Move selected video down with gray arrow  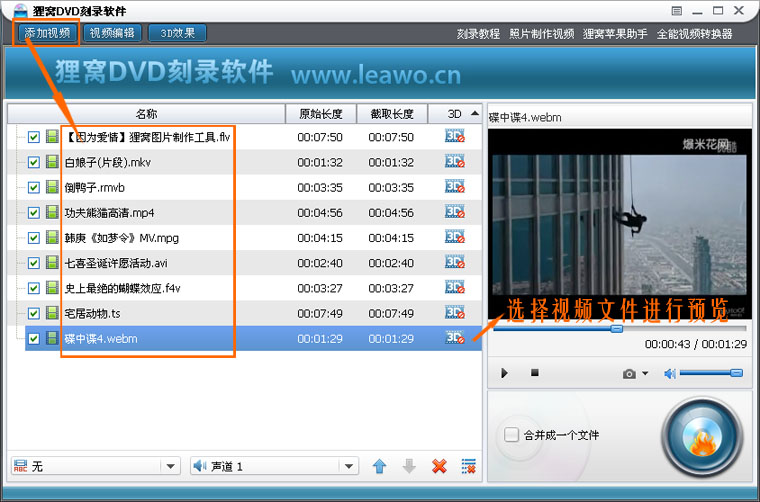[410, 466]
